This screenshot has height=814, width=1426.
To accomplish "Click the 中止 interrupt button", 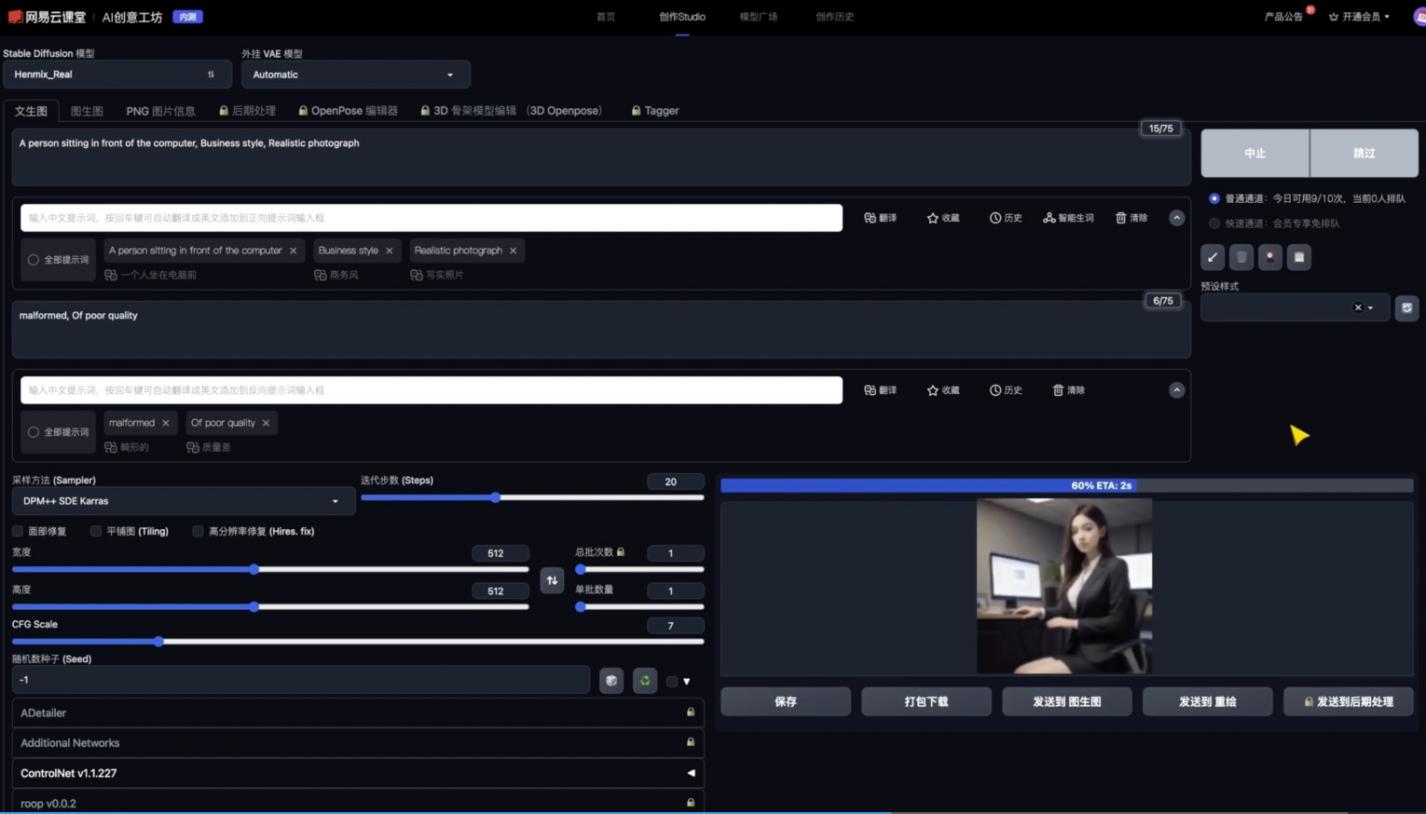I will 1254,153.
